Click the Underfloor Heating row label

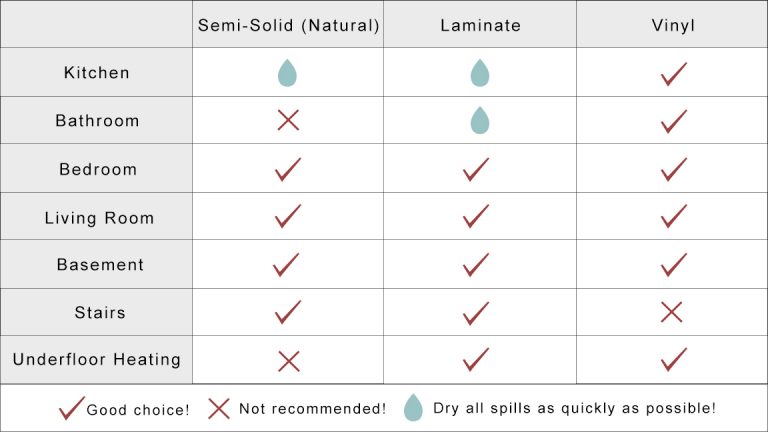click(97, 360)
